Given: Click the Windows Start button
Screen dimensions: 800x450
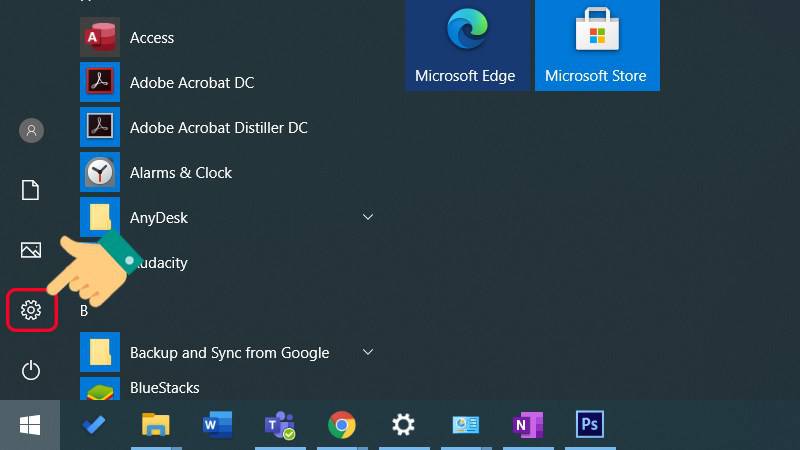Looking at the screenshot, I should coord(30,425).
